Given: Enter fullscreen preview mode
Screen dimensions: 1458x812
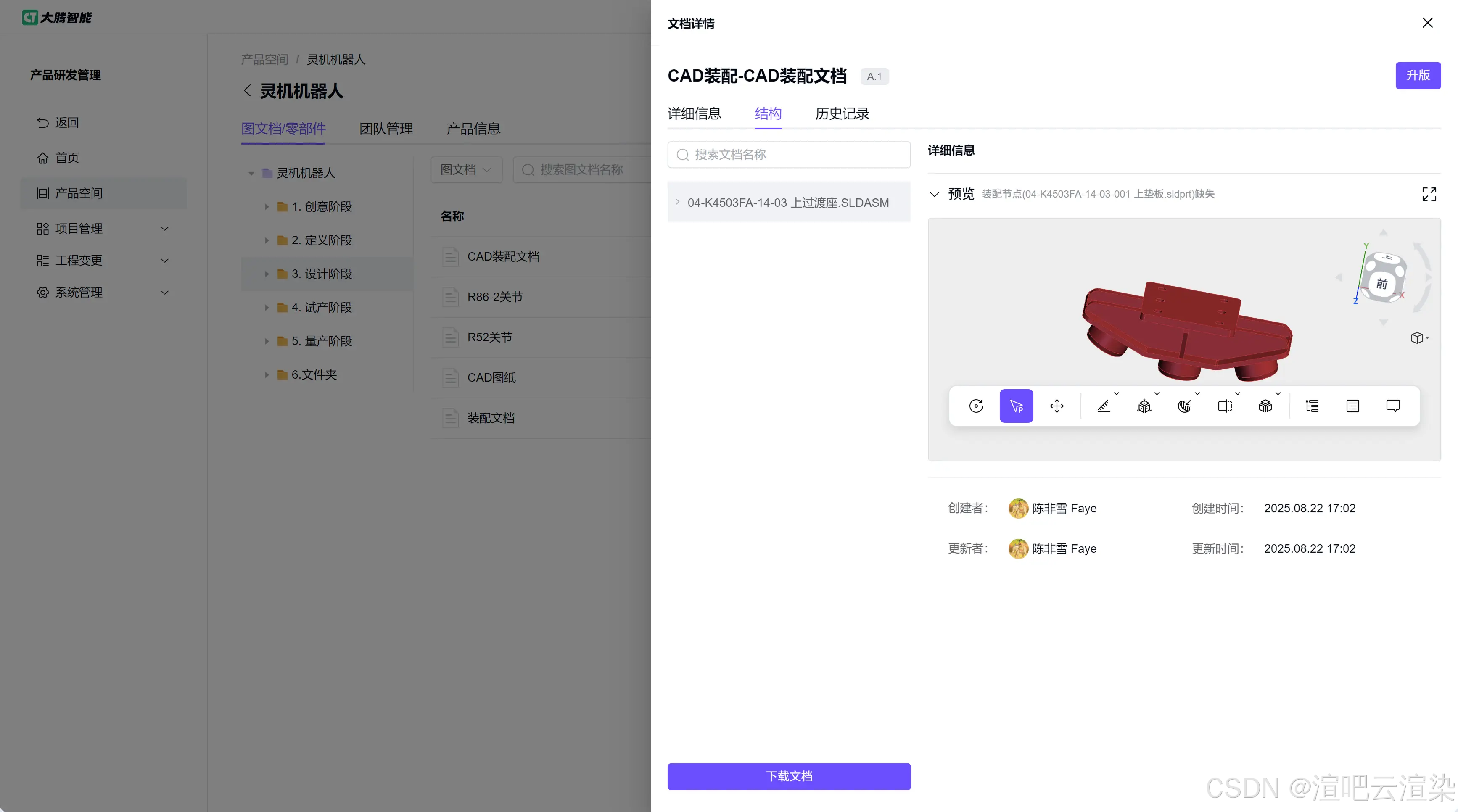Looking at the screenshot, I should (1429, 194).
